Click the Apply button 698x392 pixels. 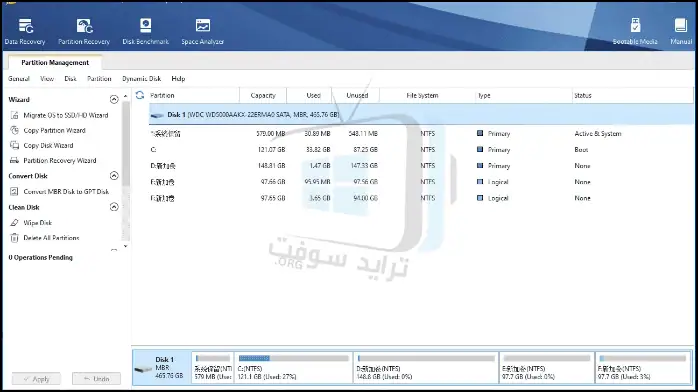coord(37,379)
